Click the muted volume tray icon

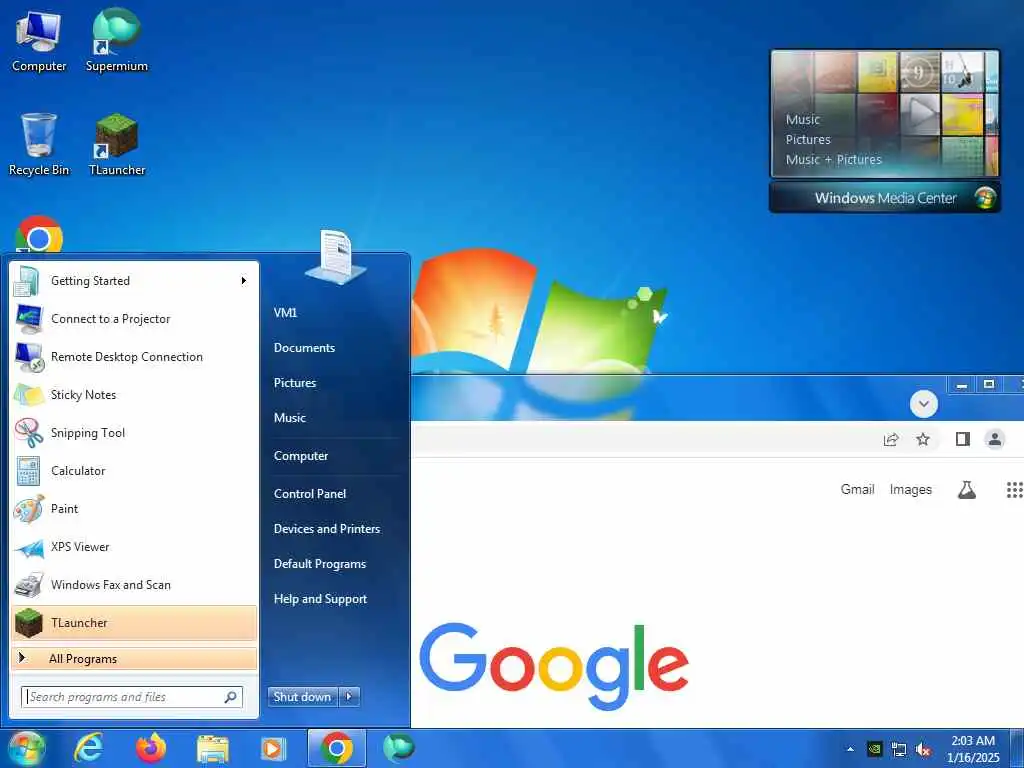click(x=923, y=750)
